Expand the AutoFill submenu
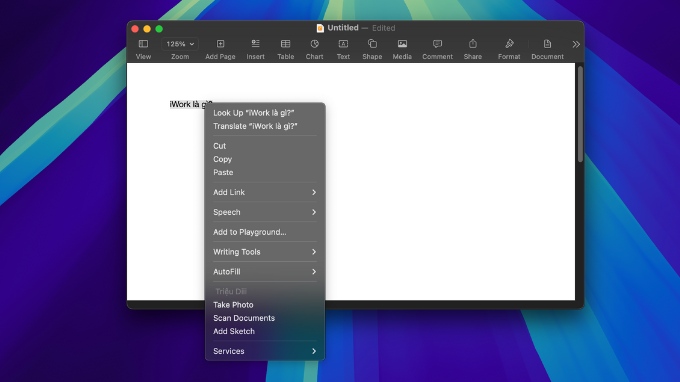Image resolution: width=680 pixels, height=382 pixels. (x=265, y=272)
